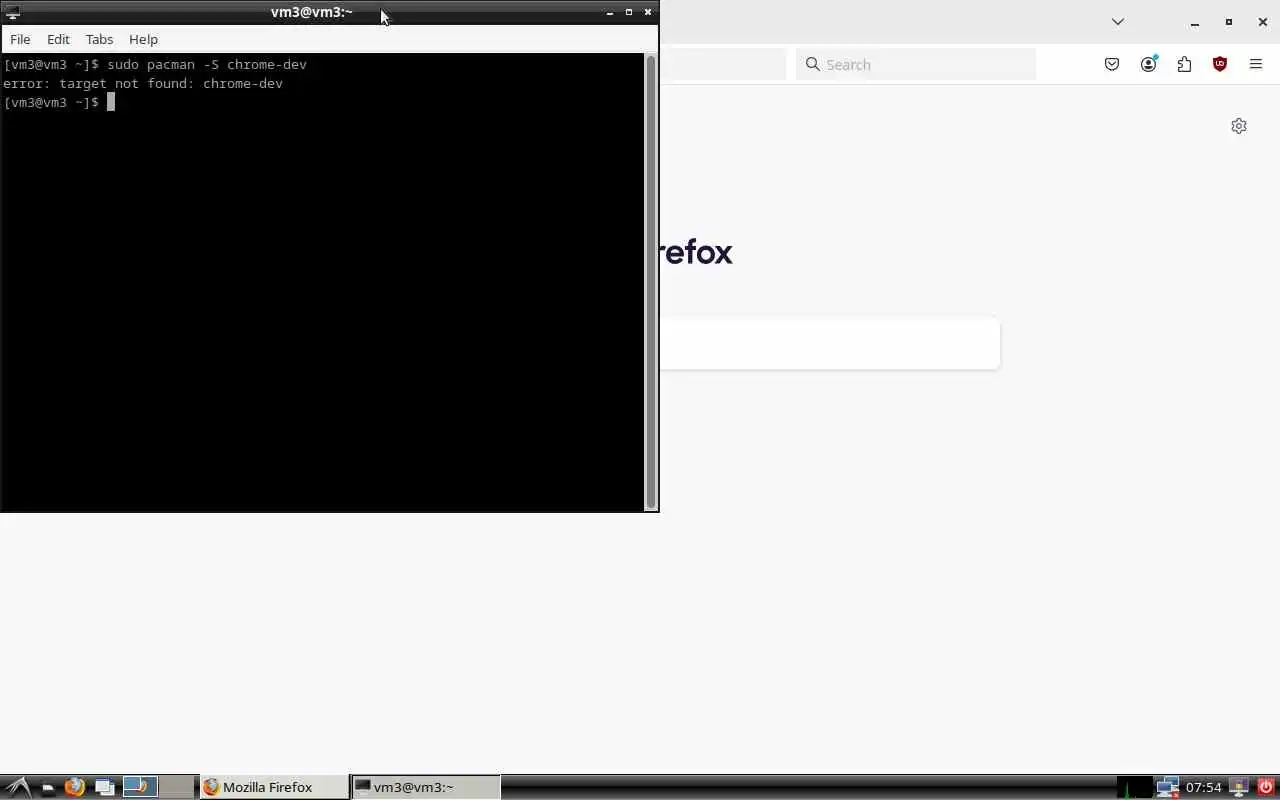Minimize the Firefox window
This screenshot has height=800, width=1280.
point(1194,22)
